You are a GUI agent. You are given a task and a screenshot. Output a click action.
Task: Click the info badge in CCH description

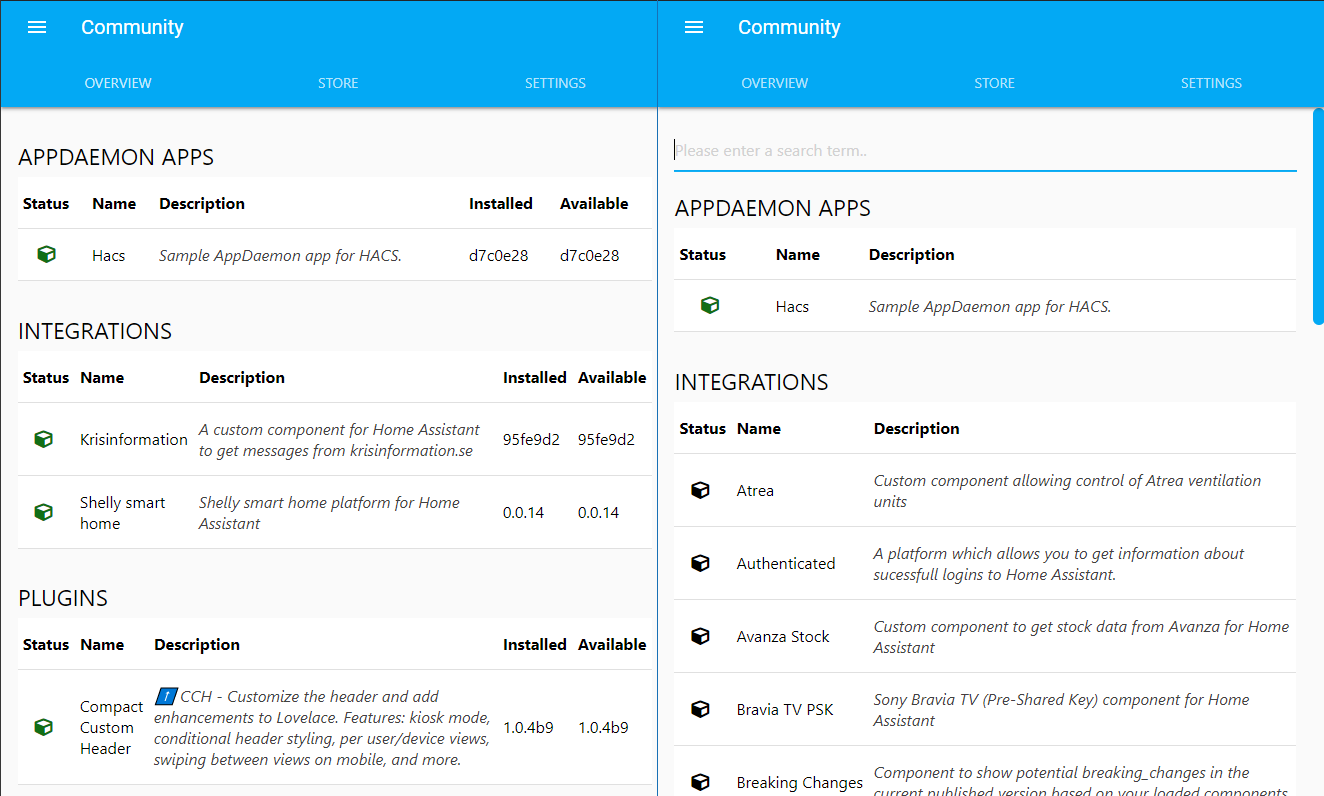click(166, 696)
